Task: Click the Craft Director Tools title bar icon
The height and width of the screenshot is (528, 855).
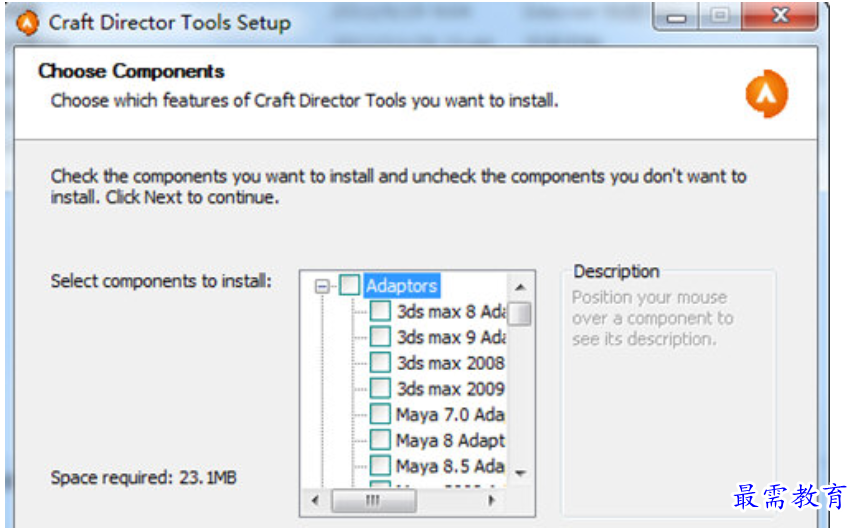Action: tap(27, 23)
